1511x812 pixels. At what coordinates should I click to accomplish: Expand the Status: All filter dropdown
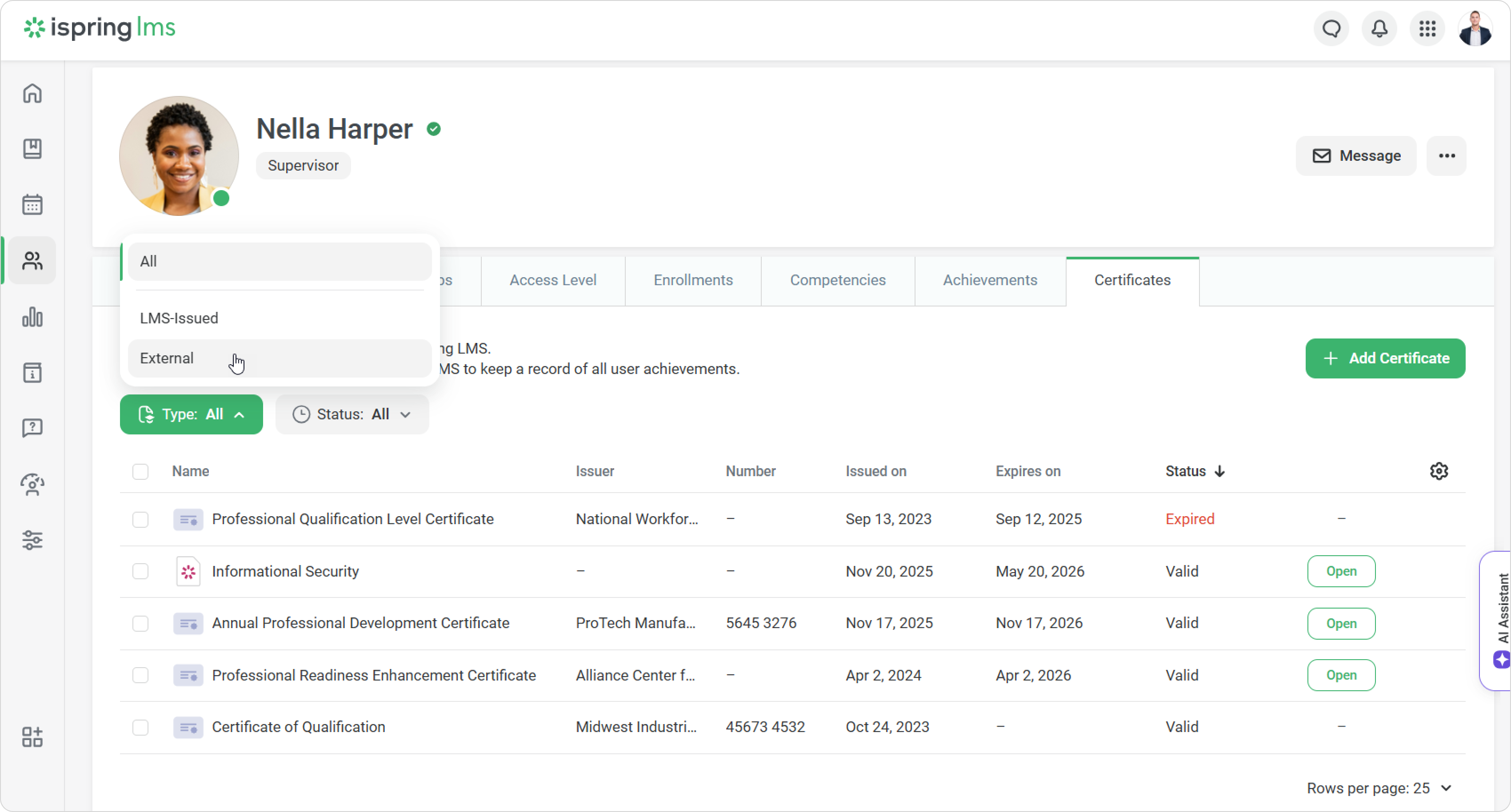[x=352, y=414]
